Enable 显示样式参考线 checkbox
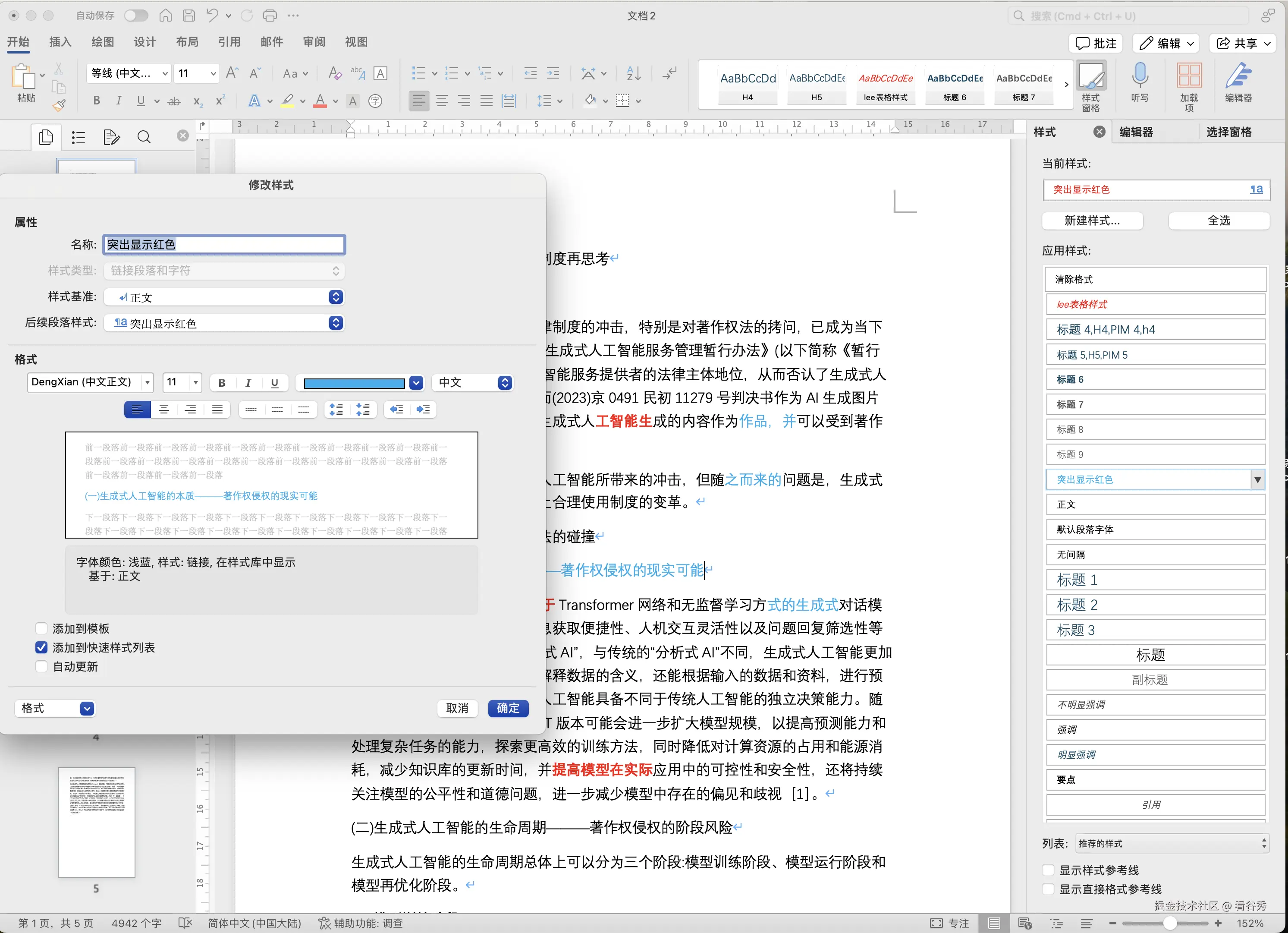1288x933 pixels. click(1048, 870)
